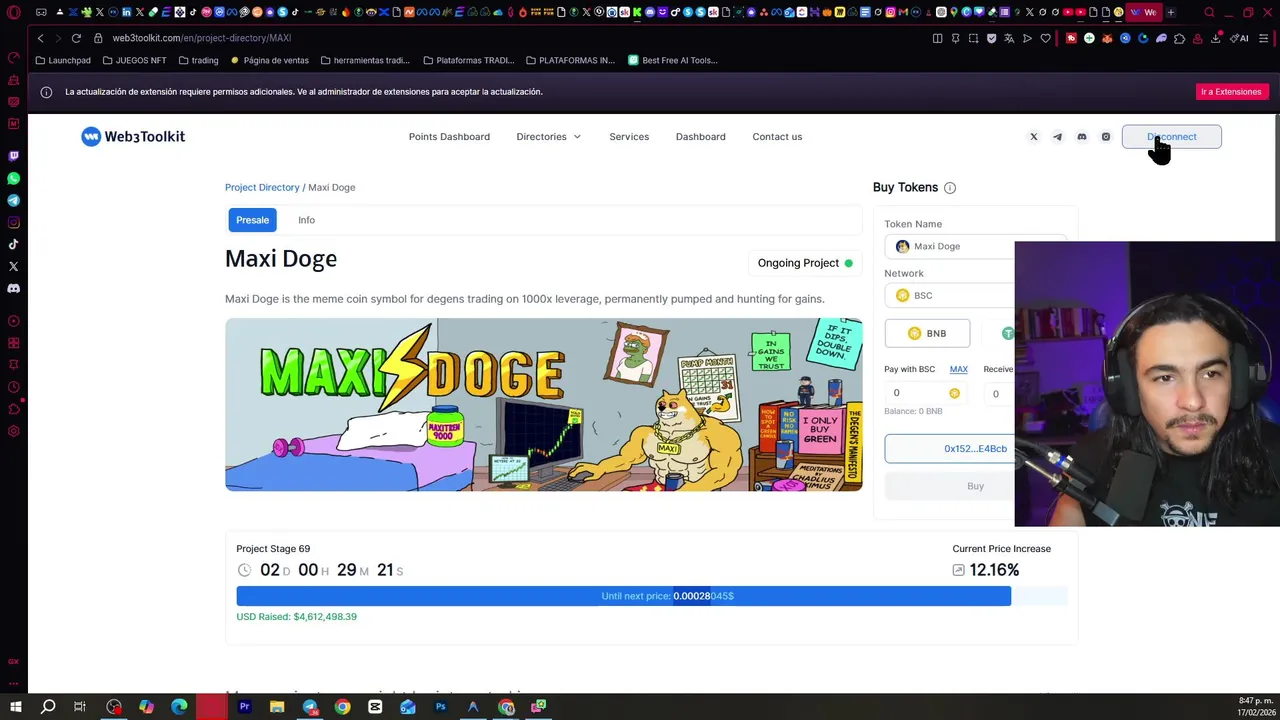Image resolution: width=1280 pixels, height=720 pixels.
Task: Open TikTok in the Opera sidebar
Action: 13,244
